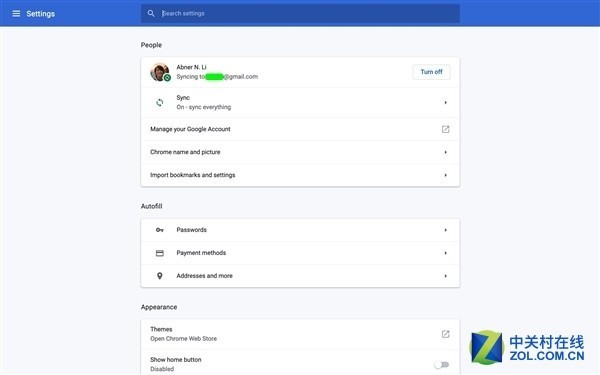Click the Passwords key icon

(x=160, y=230)
